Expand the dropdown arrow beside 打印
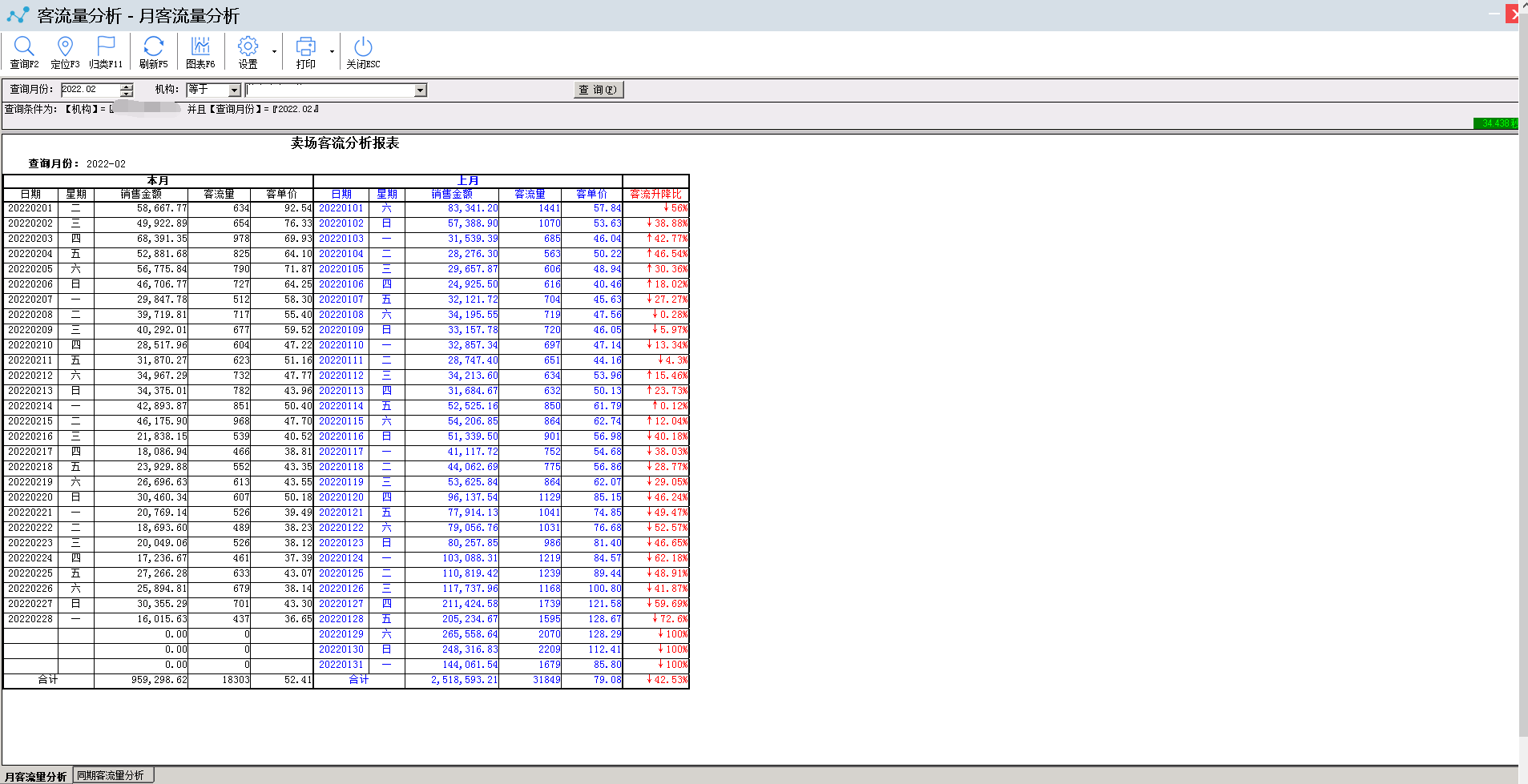 332,52
